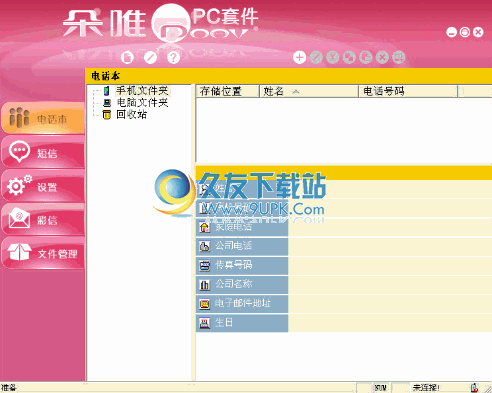This screenshot has height=393, width=492.
Task: Sort by 姓名 column header
Action: pos(309,91)
